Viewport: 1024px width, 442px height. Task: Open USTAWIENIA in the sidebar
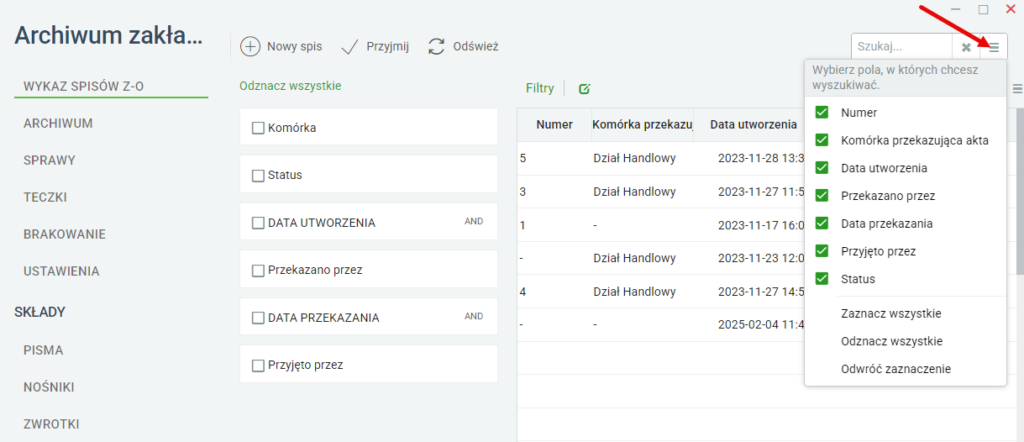[x=61, y=271]
